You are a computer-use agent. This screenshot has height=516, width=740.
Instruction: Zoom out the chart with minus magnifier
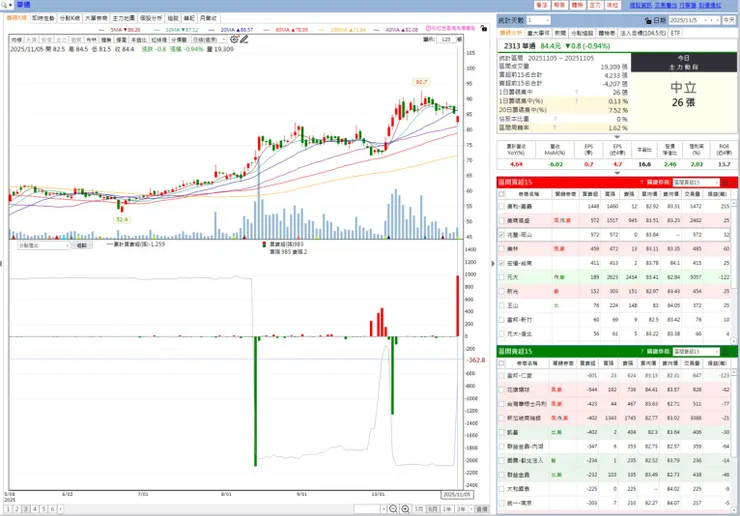393,509
